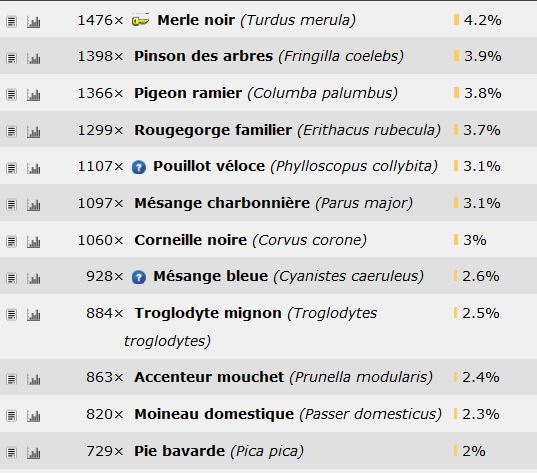Open list icon for Pigeon ramier
The width and height of the screenshot is (537, 473).
tap(11, 95)
